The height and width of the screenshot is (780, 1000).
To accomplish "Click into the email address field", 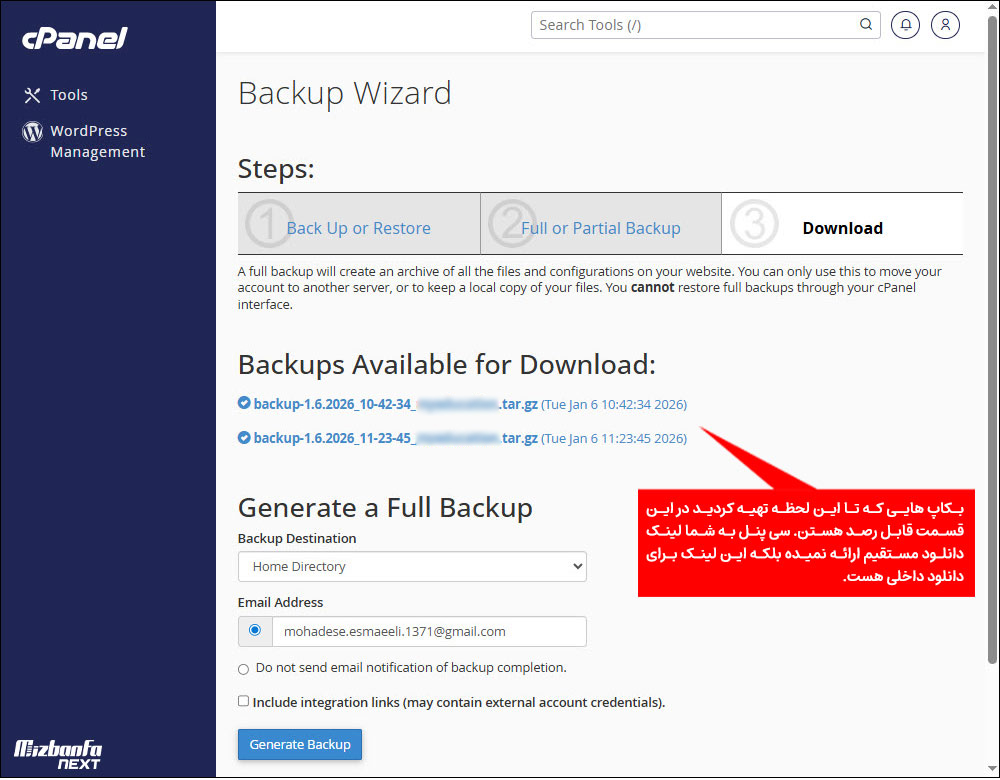I will 428,631.
